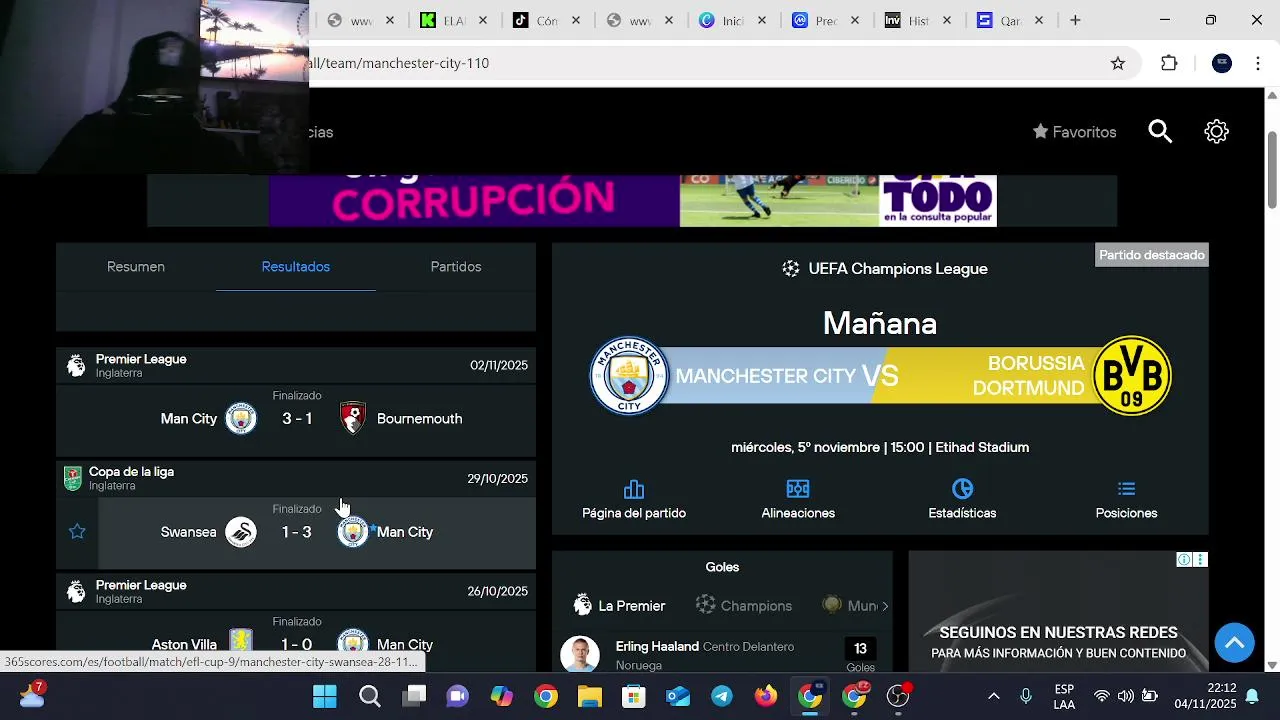Bookmark this page with the star icon

click(1118, 63)
